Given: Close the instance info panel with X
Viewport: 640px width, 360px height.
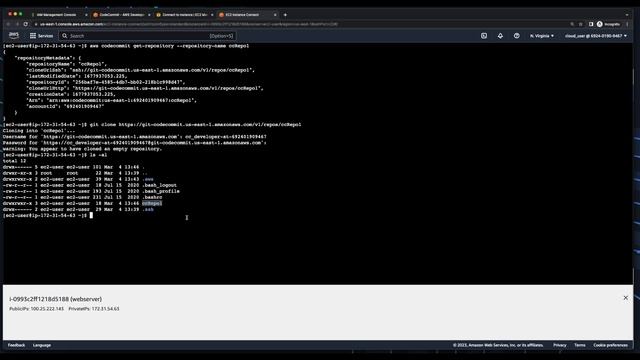Looking at the screenshot, I should [625, 298].
